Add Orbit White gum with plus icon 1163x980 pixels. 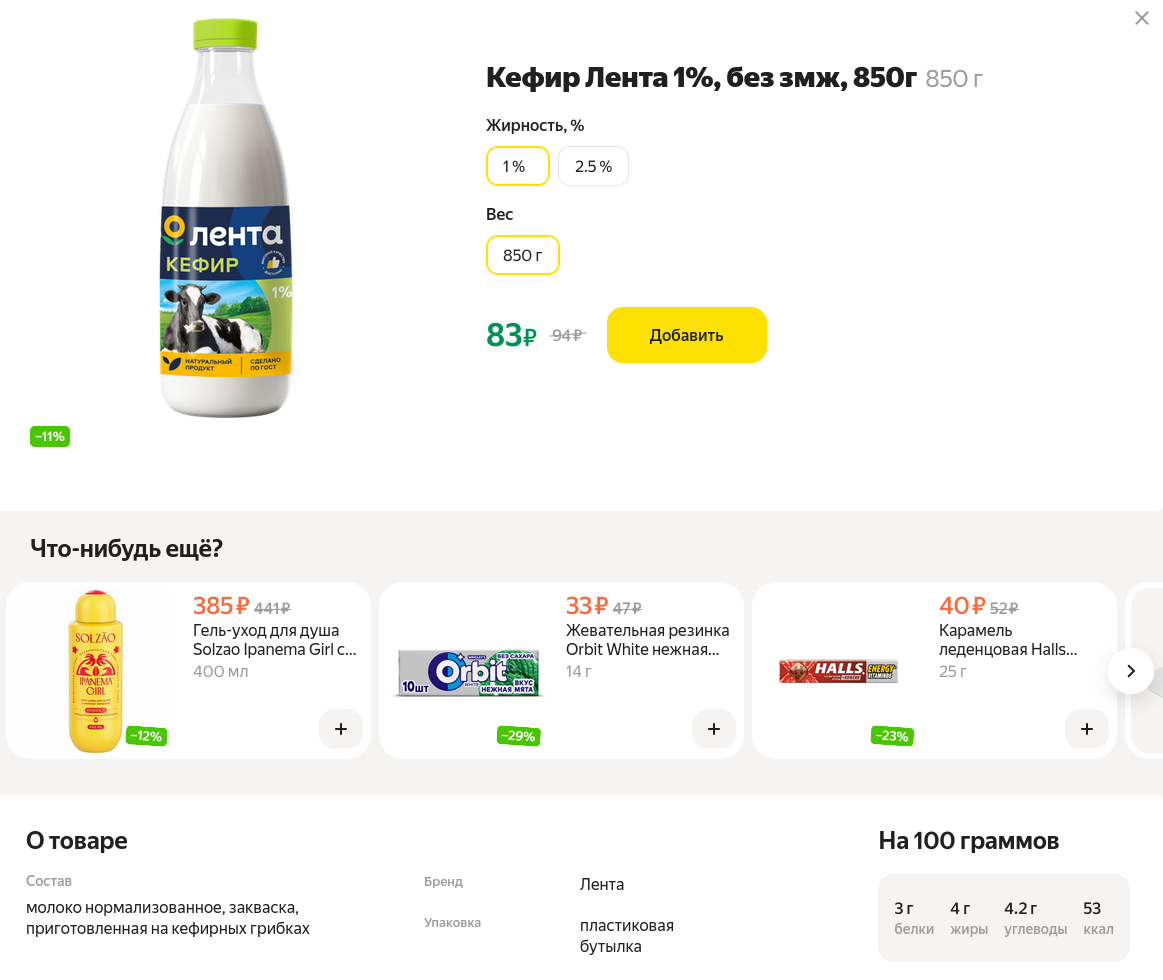(714, 729)
